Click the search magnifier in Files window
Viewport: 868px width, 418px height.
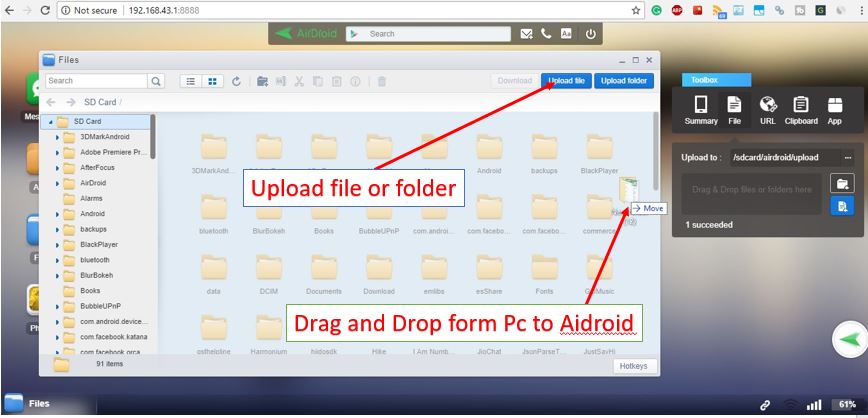coord(156,81)
